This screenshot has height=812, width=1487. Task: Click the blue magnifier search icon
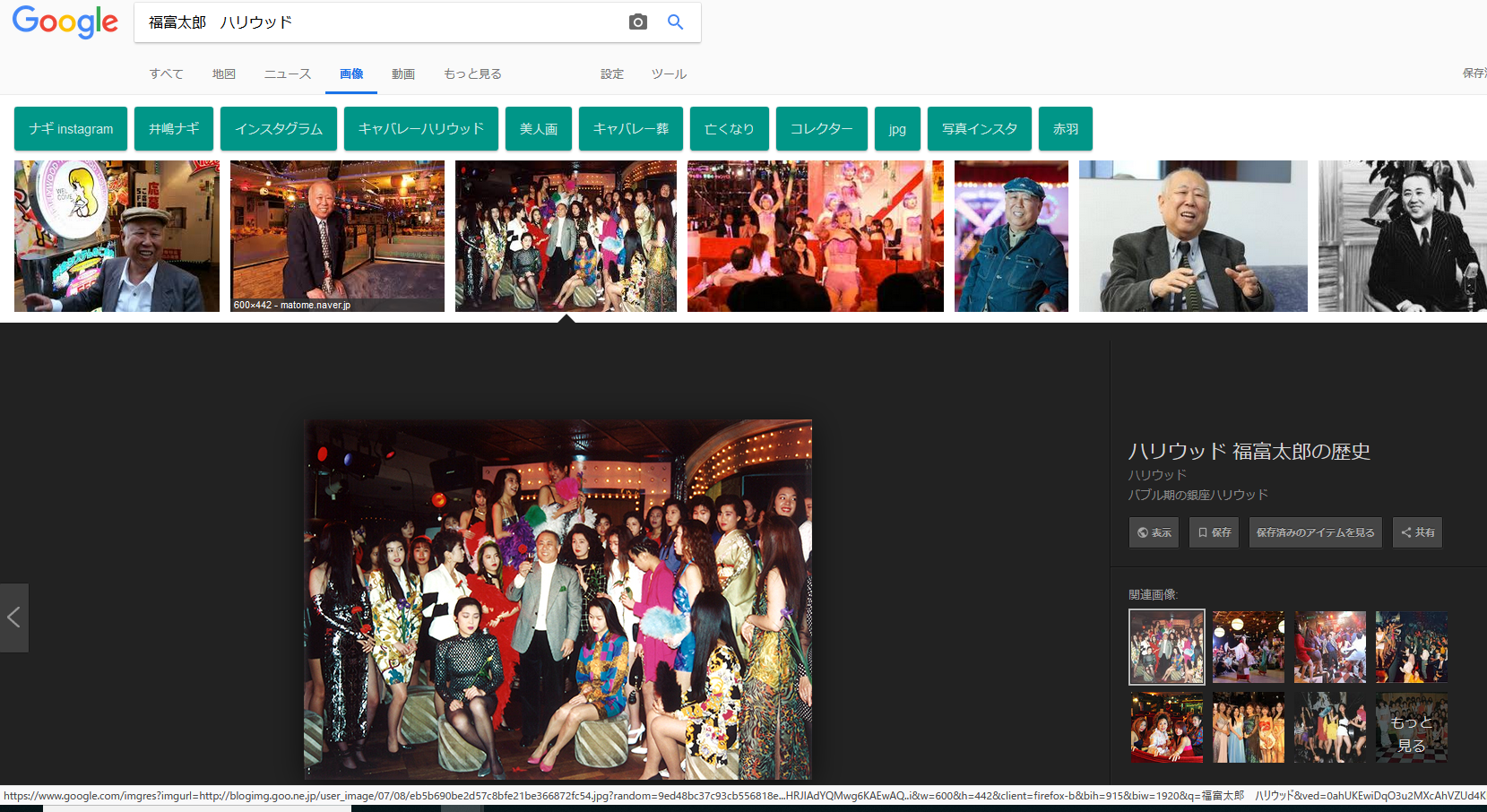675,22
